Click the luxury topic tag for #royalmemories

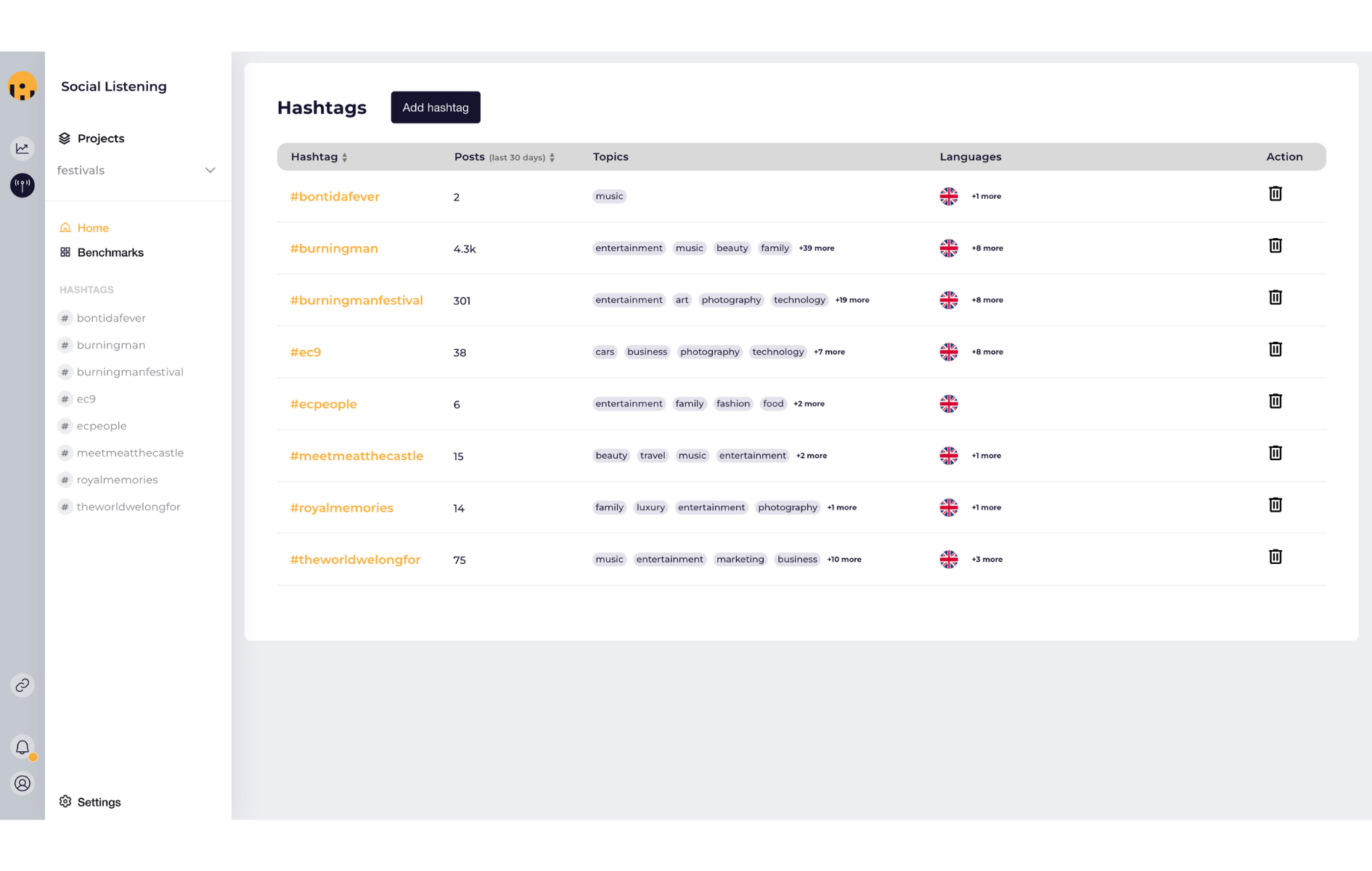(650, 507)
